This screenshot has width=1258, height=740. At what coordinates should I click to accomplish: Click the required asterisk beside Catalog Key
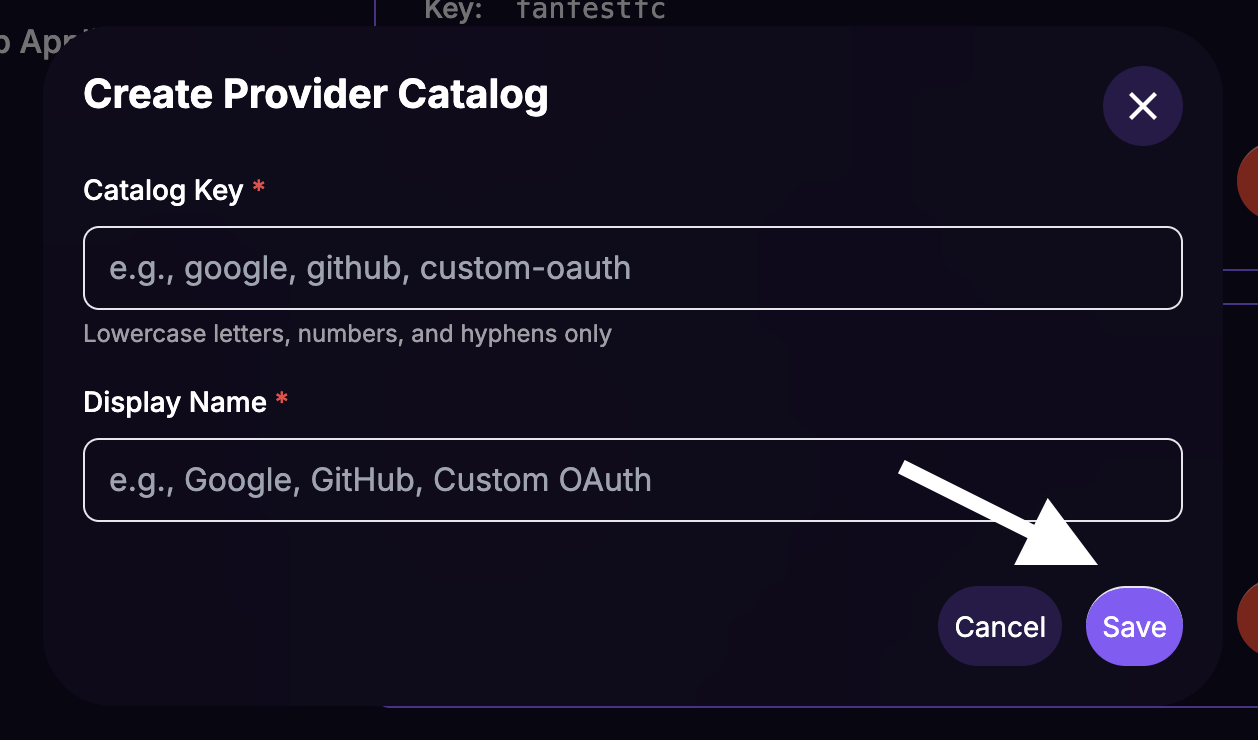coord(257,188)
